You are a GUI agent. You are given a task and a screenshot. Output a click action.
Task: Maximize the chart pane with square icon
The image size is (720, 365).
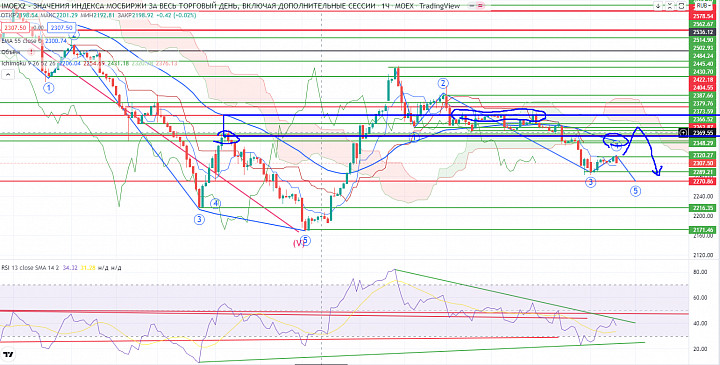(681, 6)
